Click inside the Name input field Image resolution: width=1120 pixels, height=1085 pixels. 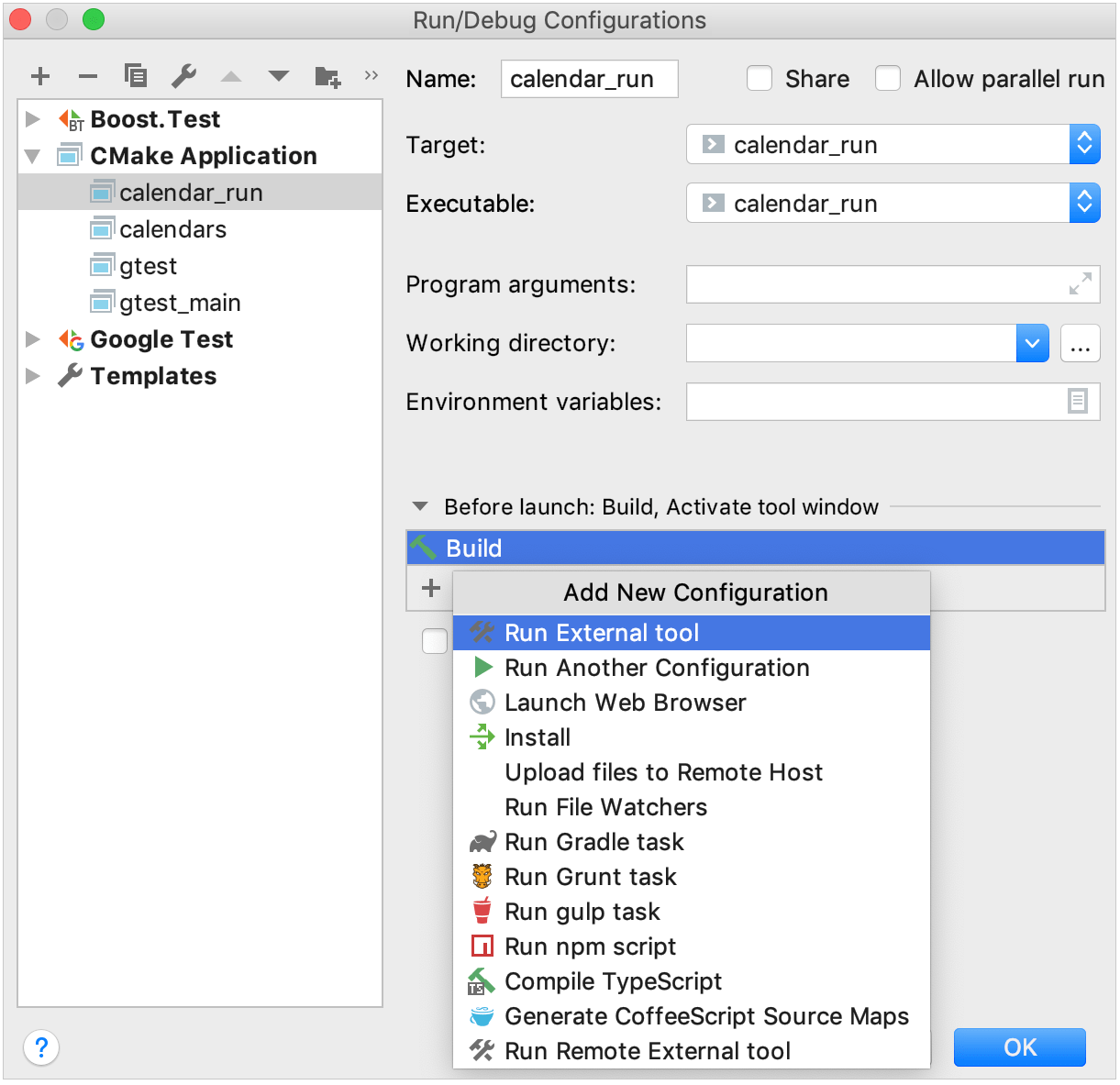589,79
